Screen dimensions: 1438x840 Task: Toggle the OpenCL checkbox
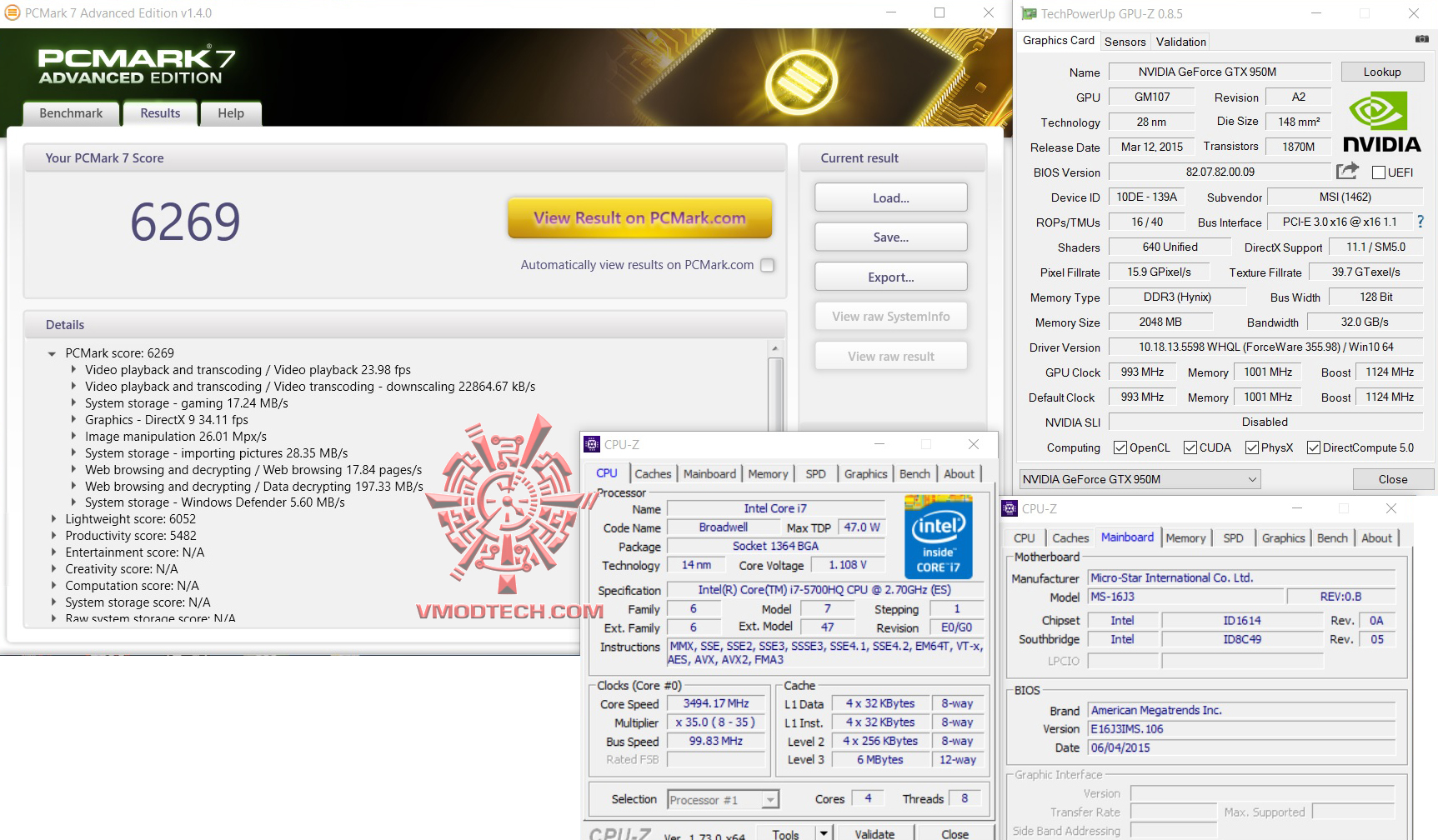pos(1120,447)
